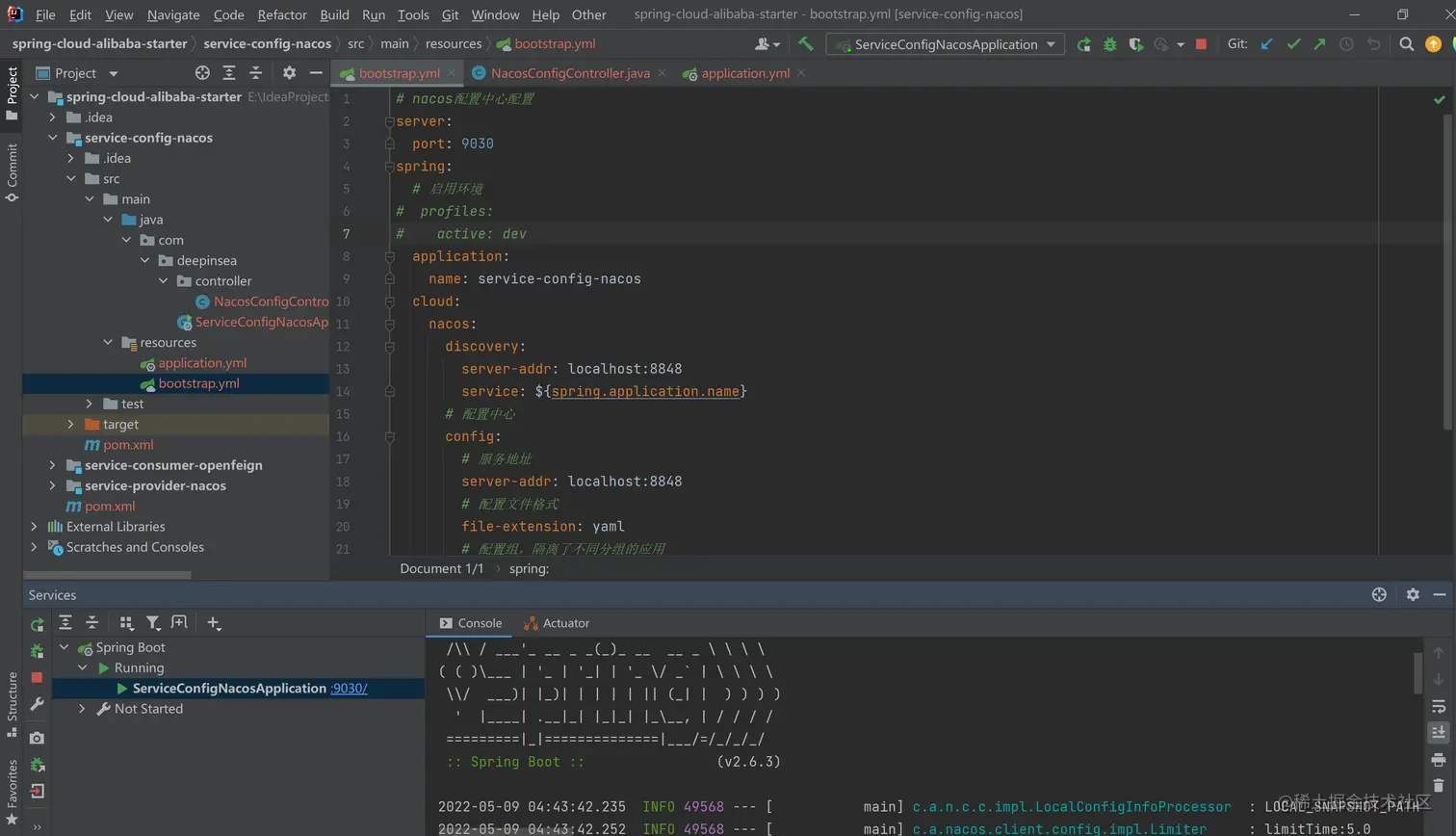The width and height of the screenshot is (1456, 836).
Task: Rerun ServiceConfigNacosApplication from the main toolbar
Action: [1084, 44]
